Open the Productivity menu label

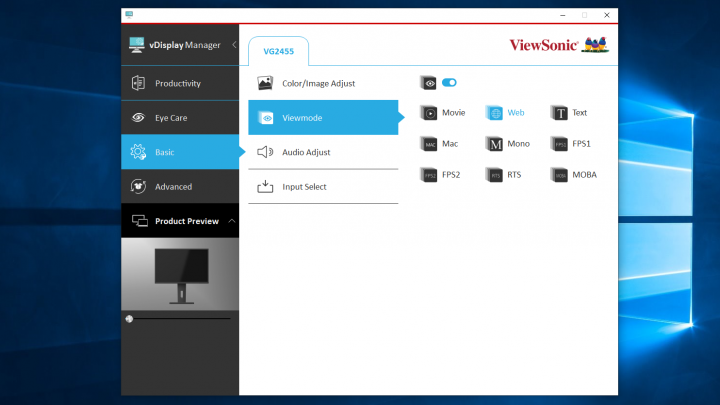click(x=178, y=83)
